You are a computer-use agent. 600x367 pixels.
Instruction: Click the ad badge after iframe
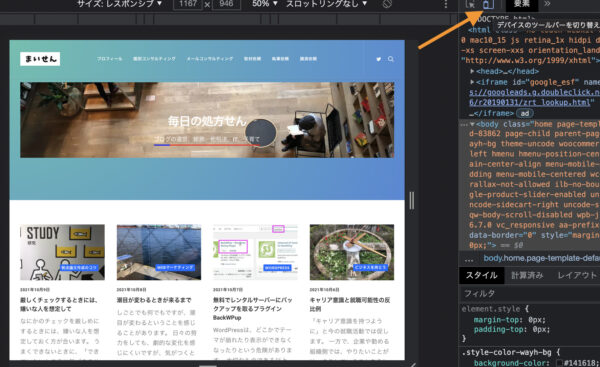coord(525,113)
